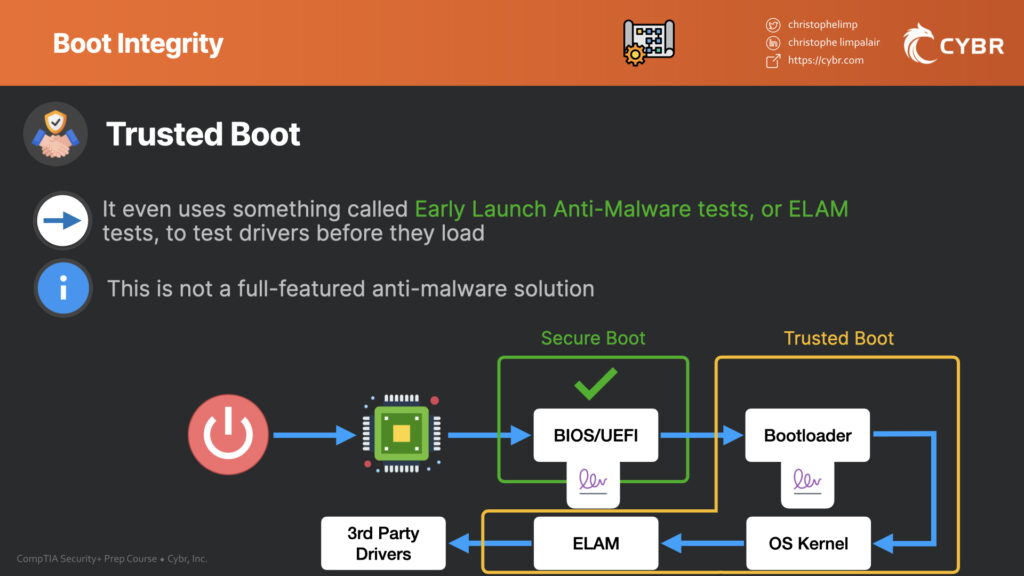Click the CompTIA Security+ Prep Course footer

pos(112,558)
